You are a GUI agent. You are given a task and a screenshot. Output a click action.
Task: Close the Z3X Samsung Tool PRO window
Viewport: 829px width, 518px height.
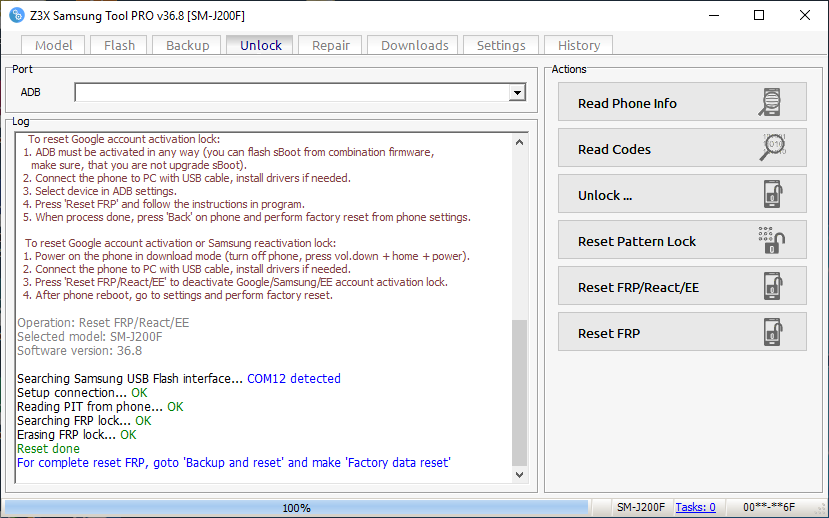(805, 15)
